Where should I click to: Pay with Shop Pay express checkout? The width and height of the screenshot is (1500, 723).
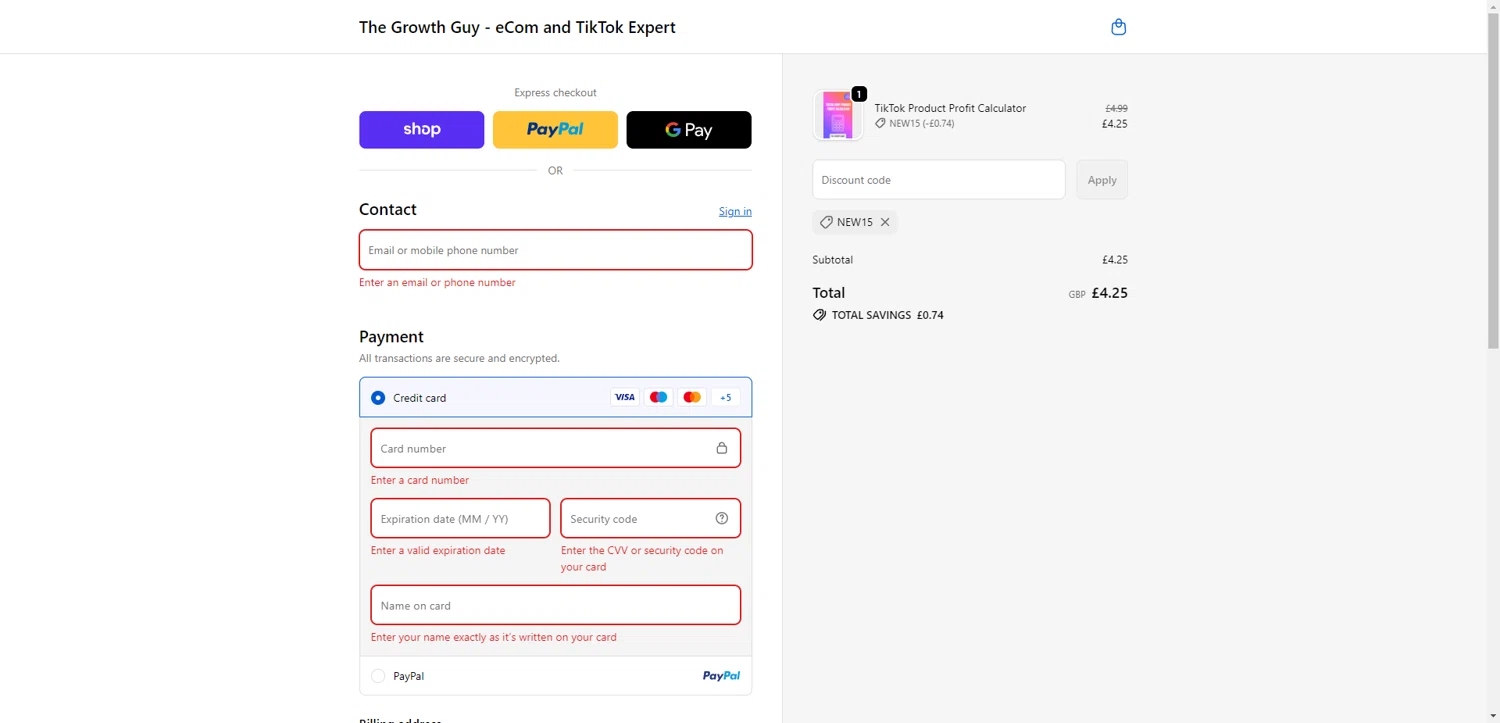(x=422, y=130)
